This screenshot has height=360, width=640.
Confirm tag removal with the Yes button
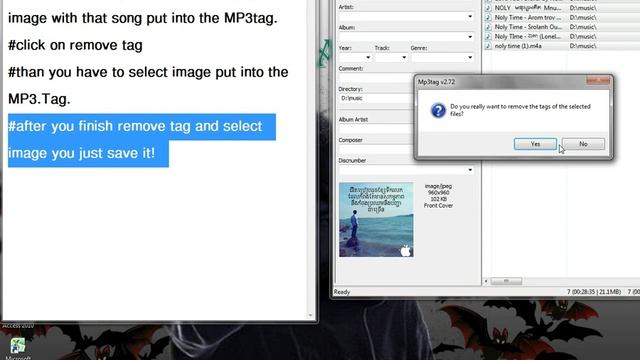tap(535, 144)
